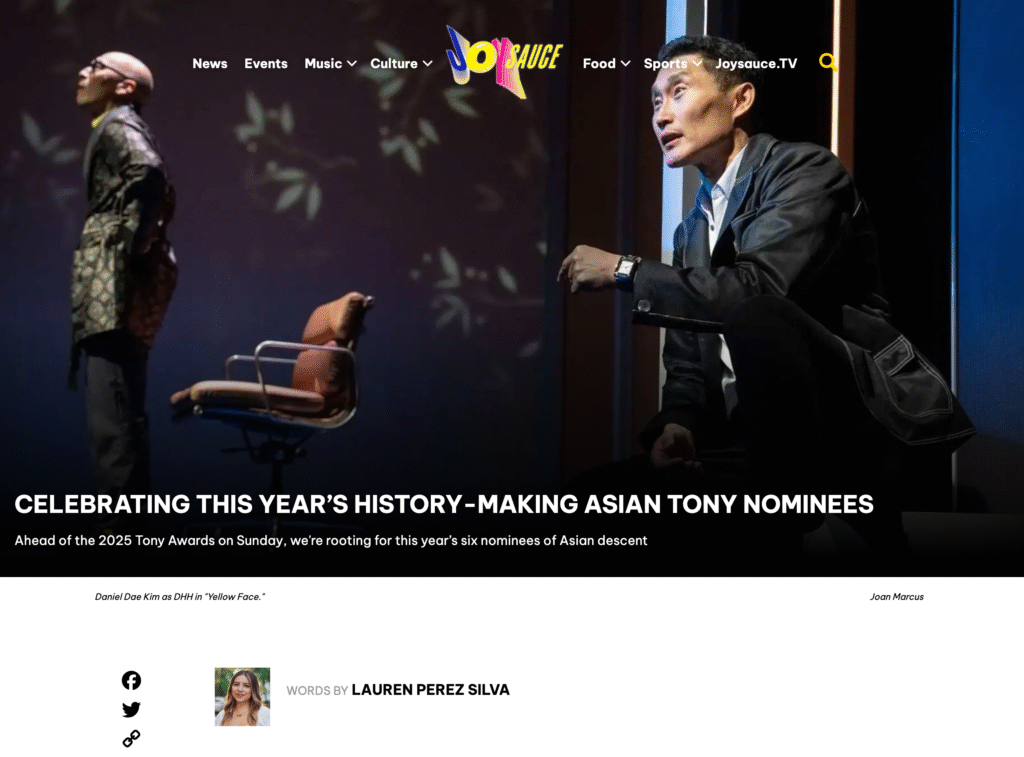Share article via Twitter bird icon

pos(131,709)
